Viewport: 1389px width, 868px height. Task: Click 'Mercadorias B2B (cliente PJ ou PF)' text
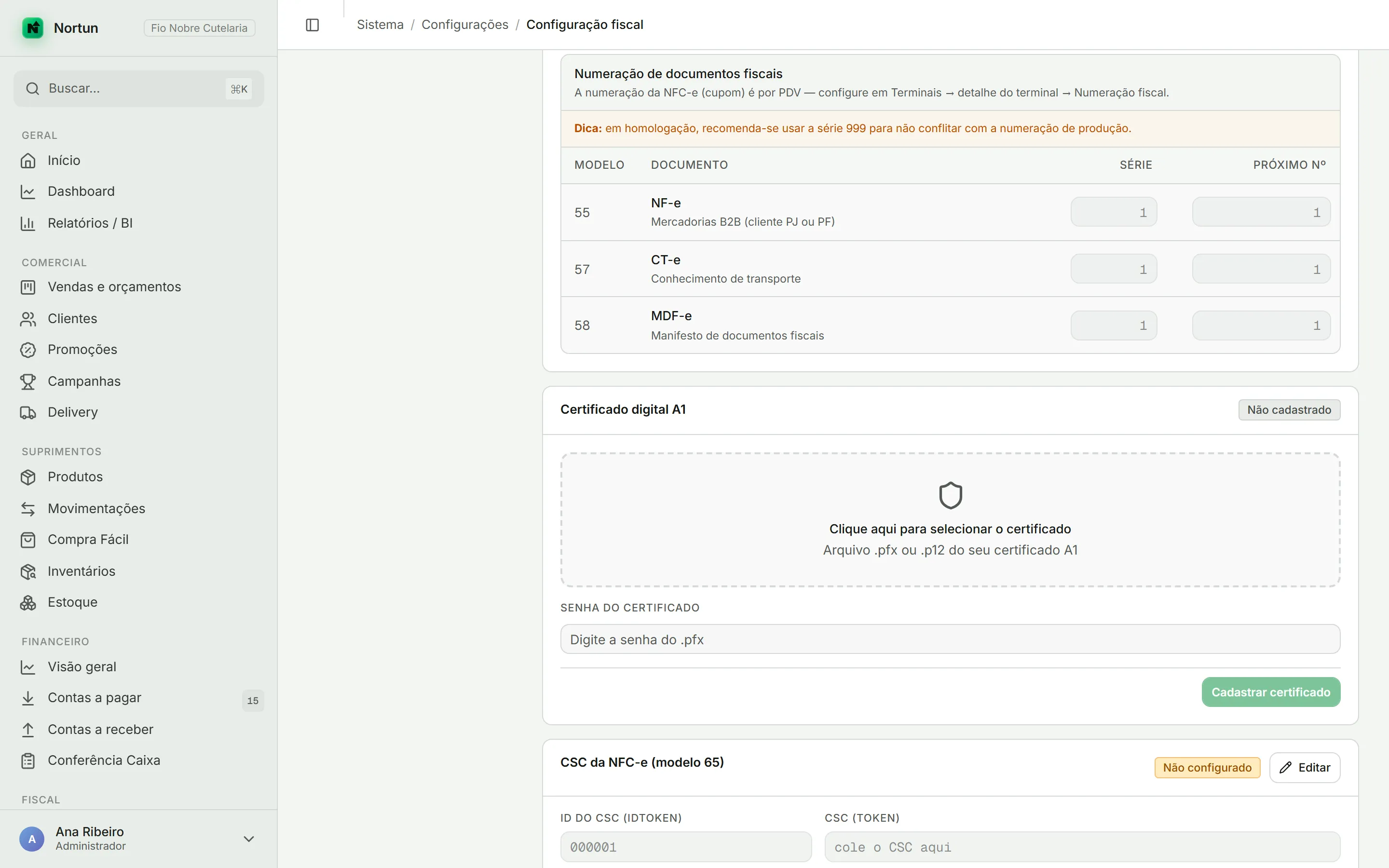point(743,222)
